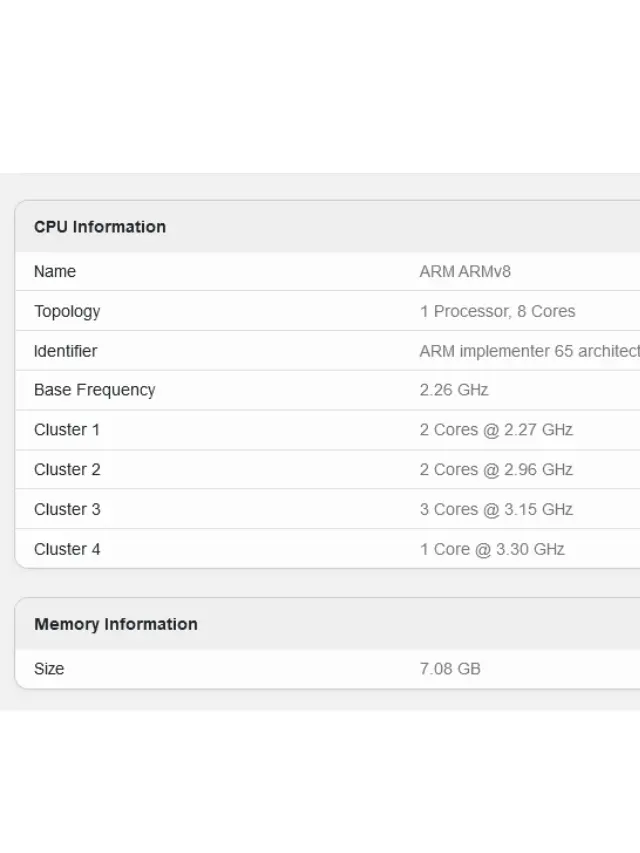Click the ARM implementer 65 identifier value
640x853 pixels.
(x=530, y=351)
